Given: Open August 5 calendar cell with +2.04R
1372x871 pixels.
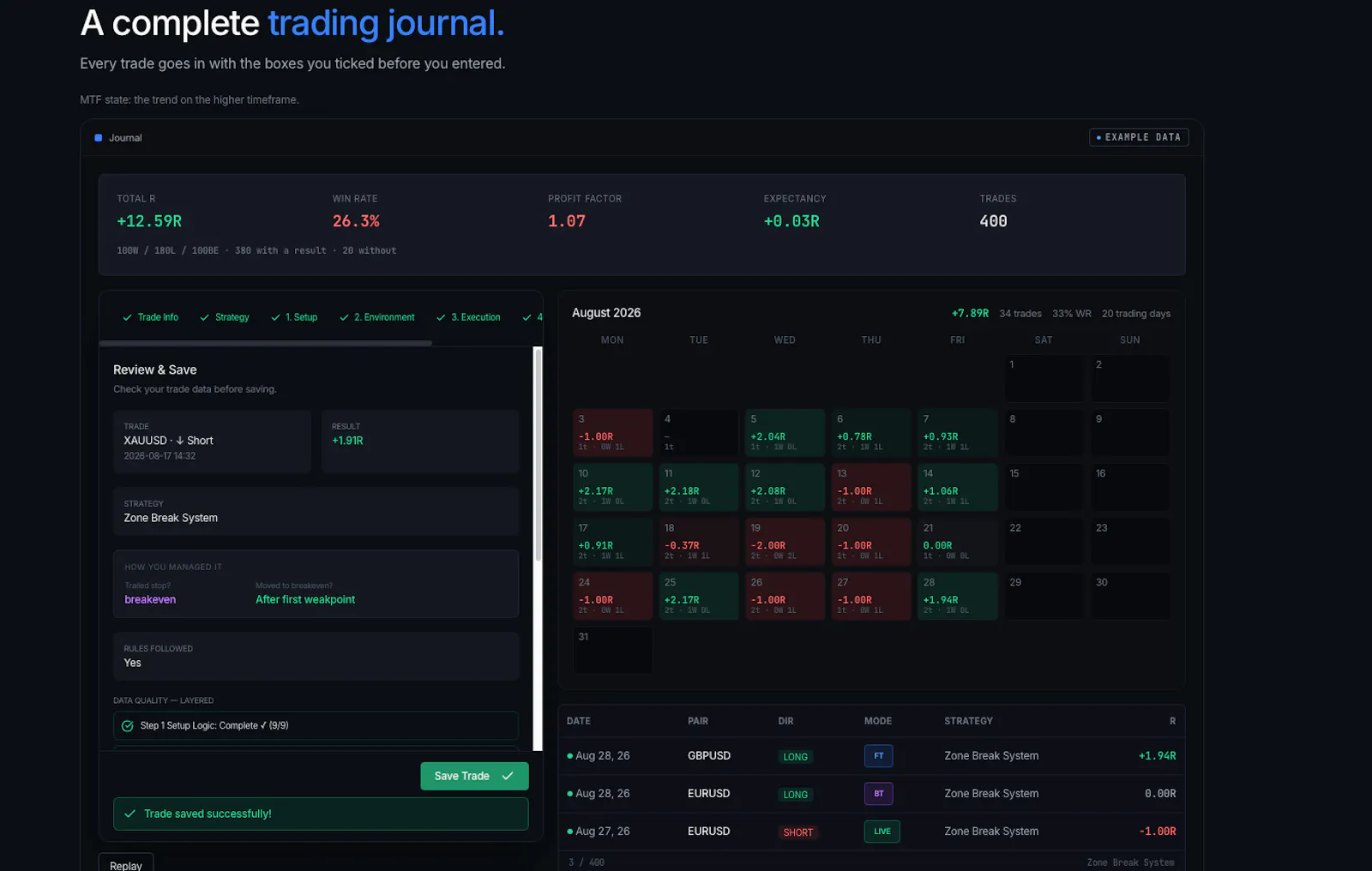Looking at the screenshot, I should (x=785, y=432).
